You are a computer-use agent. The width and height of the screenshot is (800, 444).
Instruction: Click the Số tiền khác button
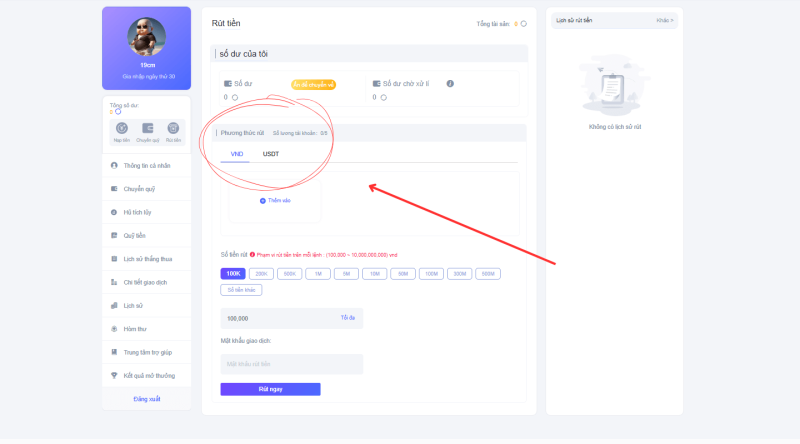pyautogui.click(x=241, y=290)
